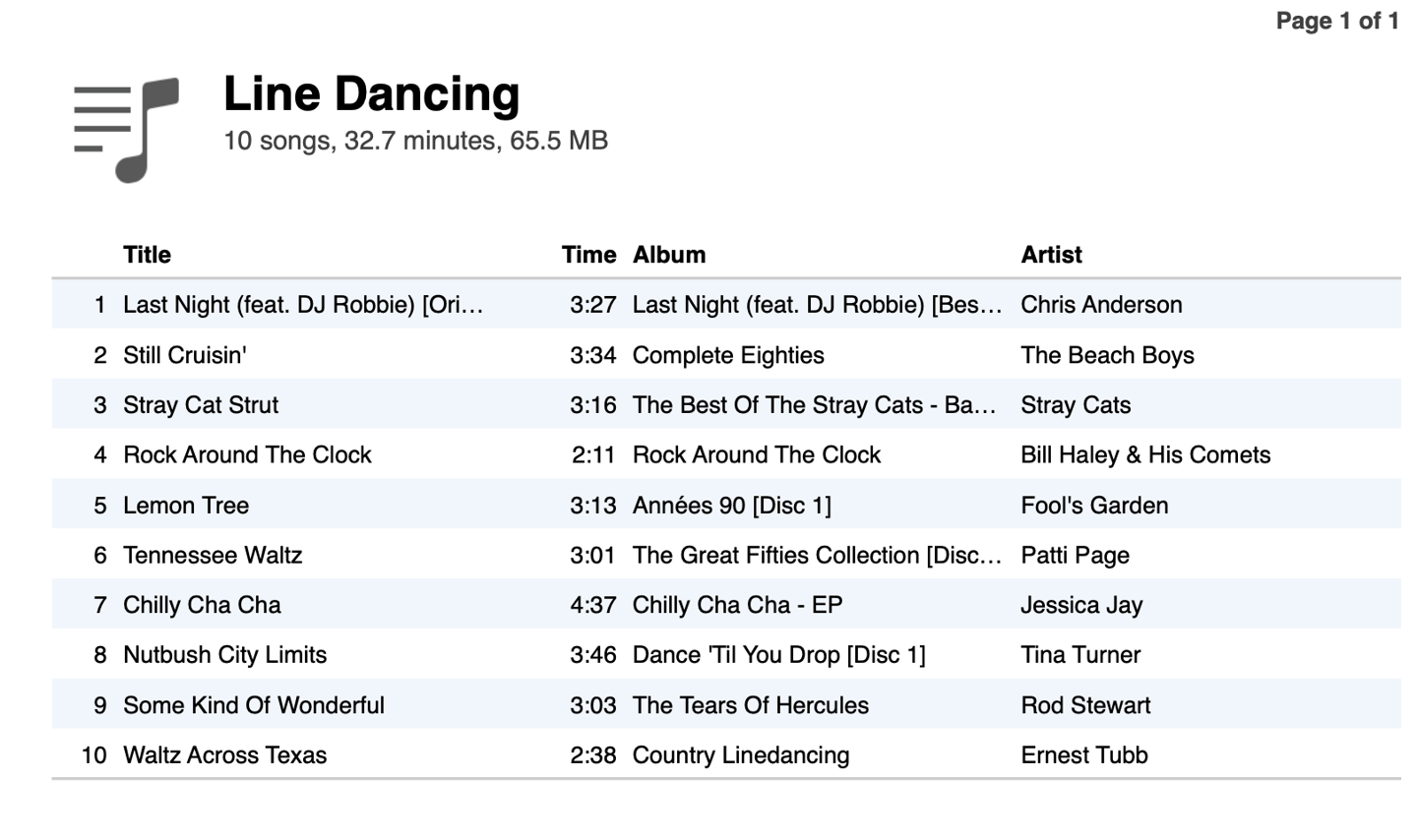This screenshot has width=1417, height=840.
Task: Click artist Stray Cats
Action: (1076, 405)
